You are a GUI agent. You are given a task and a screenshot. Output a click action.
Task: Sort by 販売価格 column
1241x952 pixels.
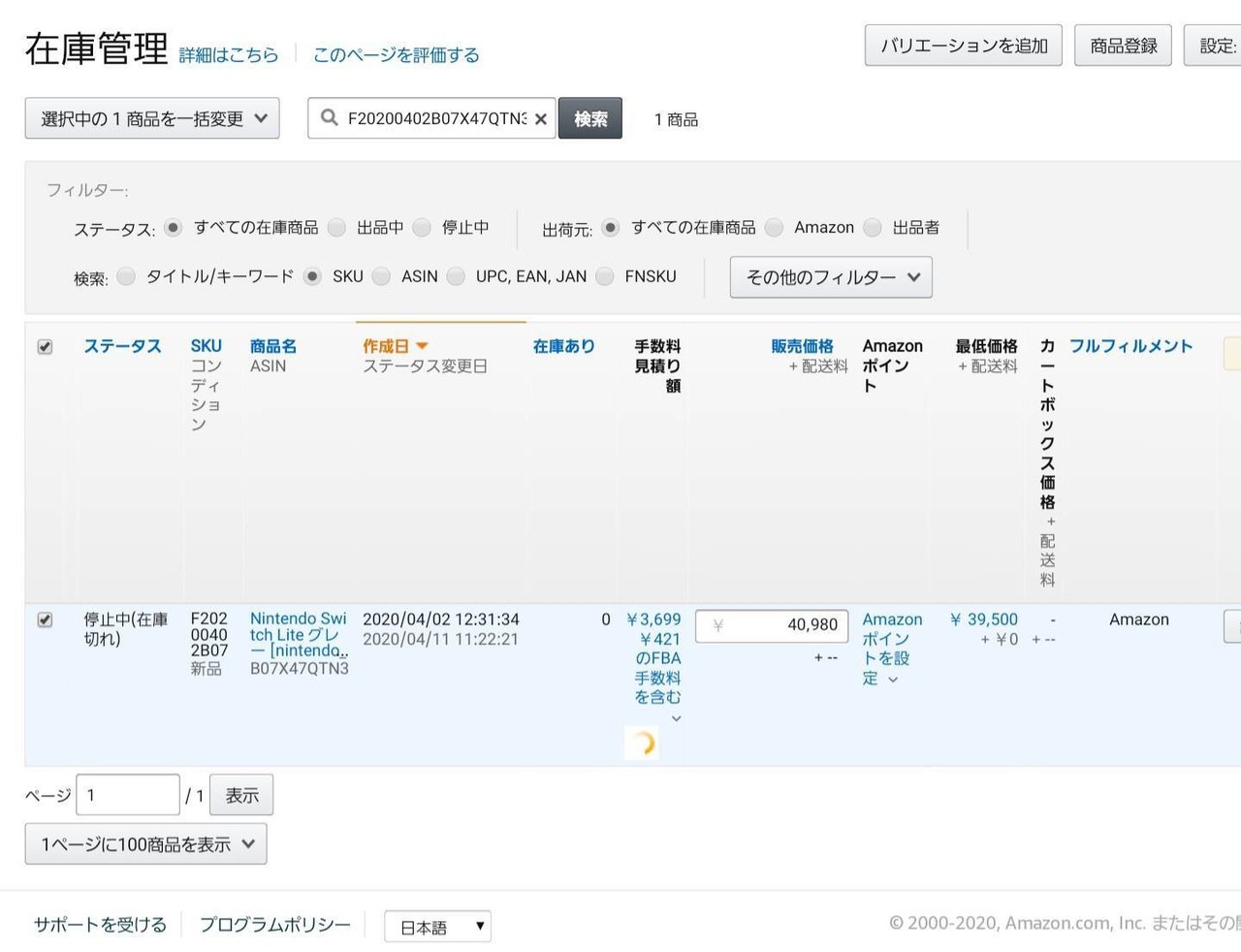(x=803, y=346)
